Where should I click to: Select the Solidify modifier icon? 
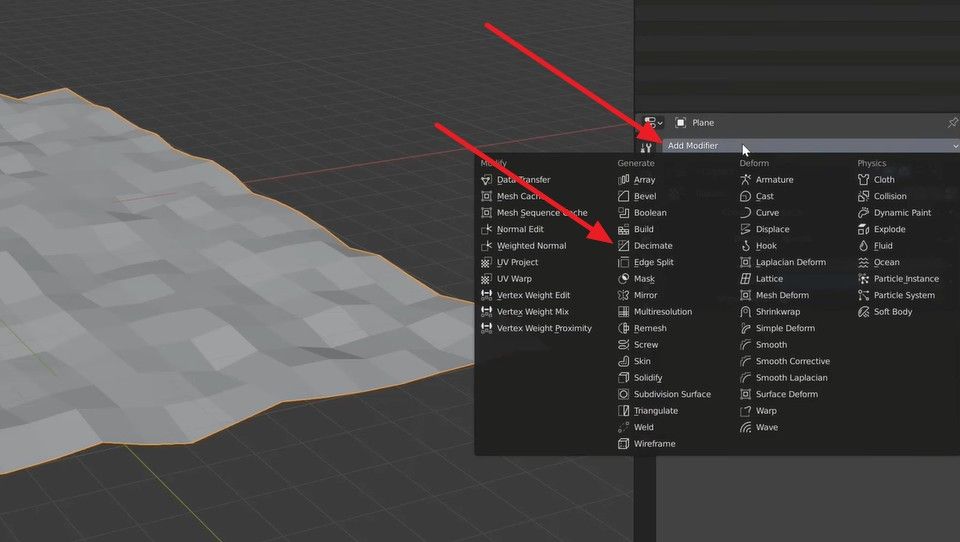pos(623,378)
